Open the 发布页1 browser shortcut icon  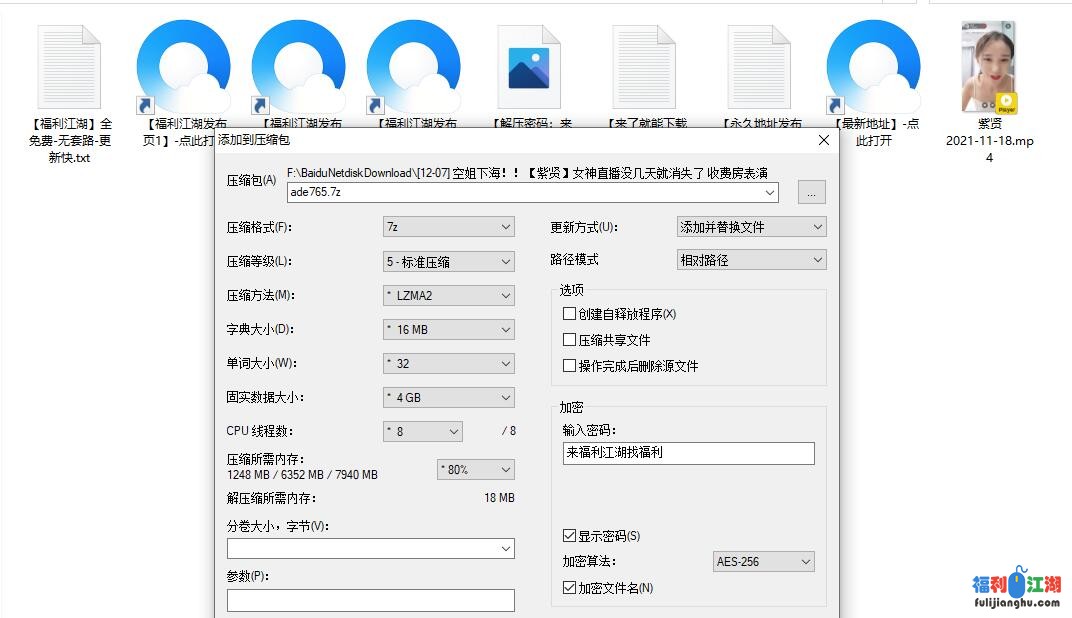coord(184,67)
